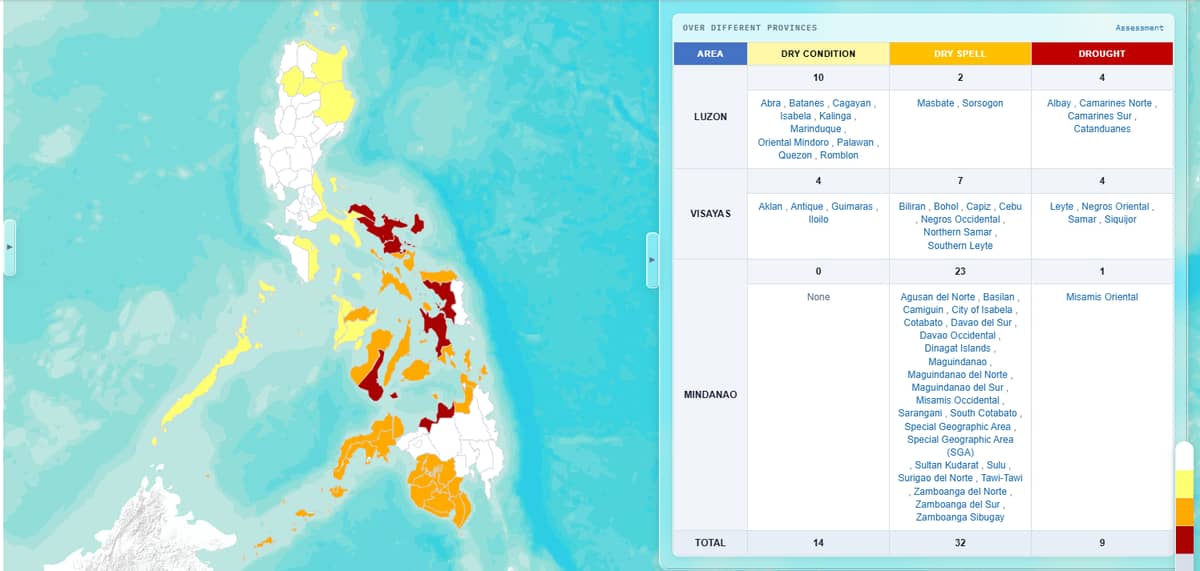Click the Romblon province name
Screen dimensions: 1200x571
(839, 155)
